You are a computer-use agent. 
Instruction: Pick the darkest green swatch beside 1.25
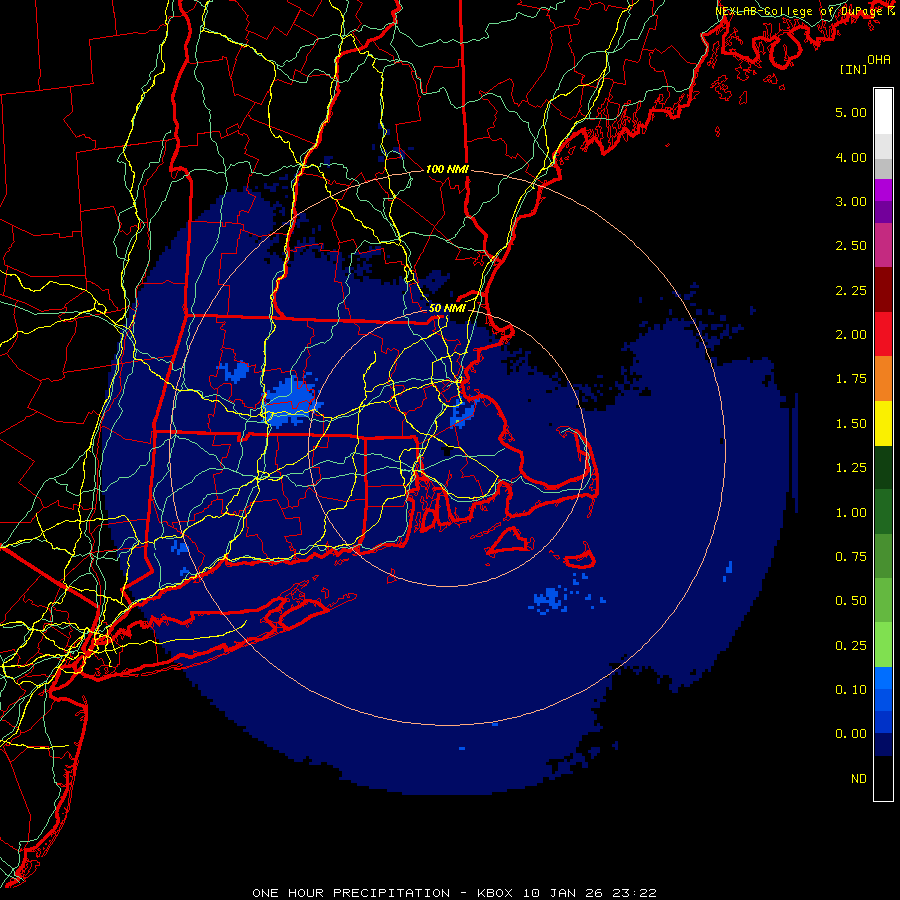883,468
